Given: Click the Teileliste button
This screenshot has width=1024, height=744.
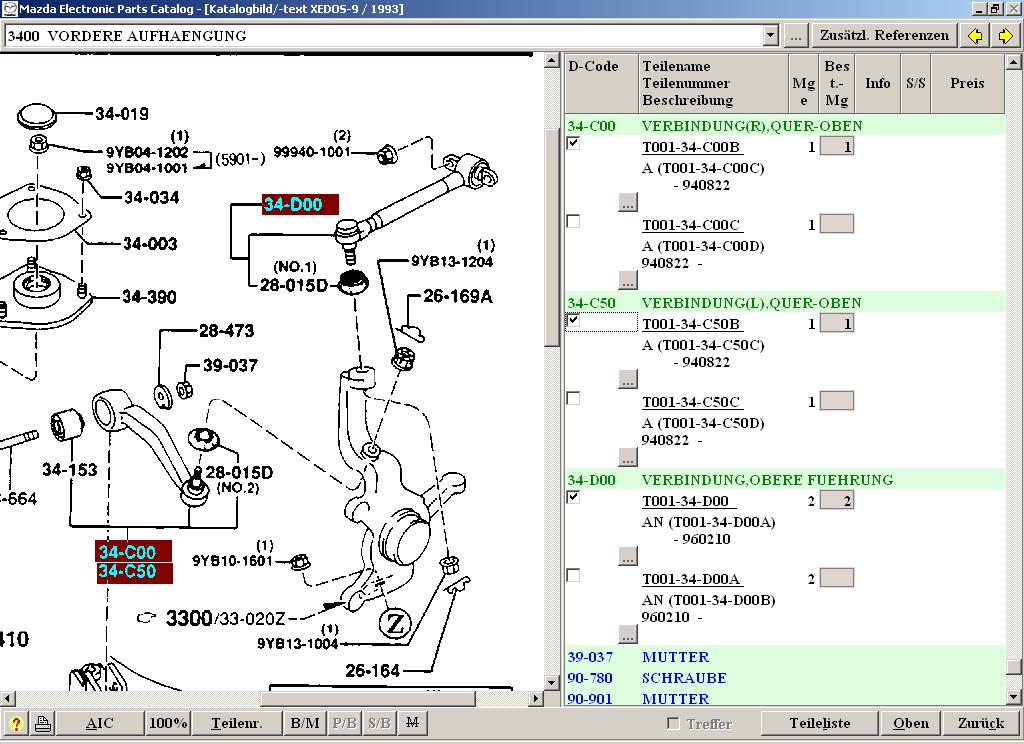Looking at the screenshot, I should pos(819,723).
